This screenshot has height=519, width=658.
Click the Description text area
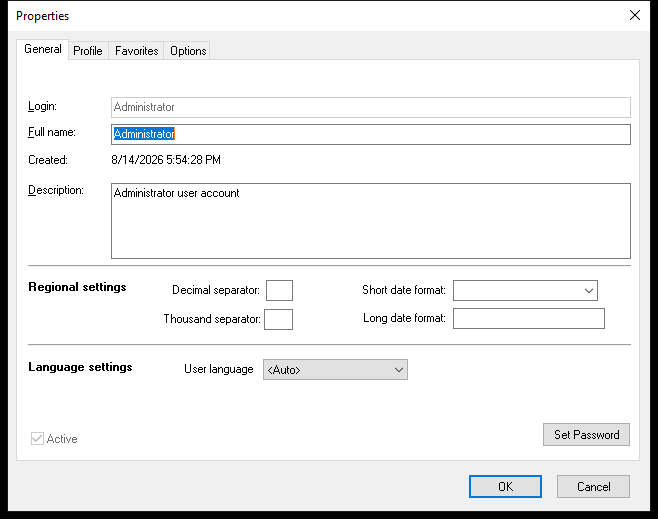click(x=371, y=221)
